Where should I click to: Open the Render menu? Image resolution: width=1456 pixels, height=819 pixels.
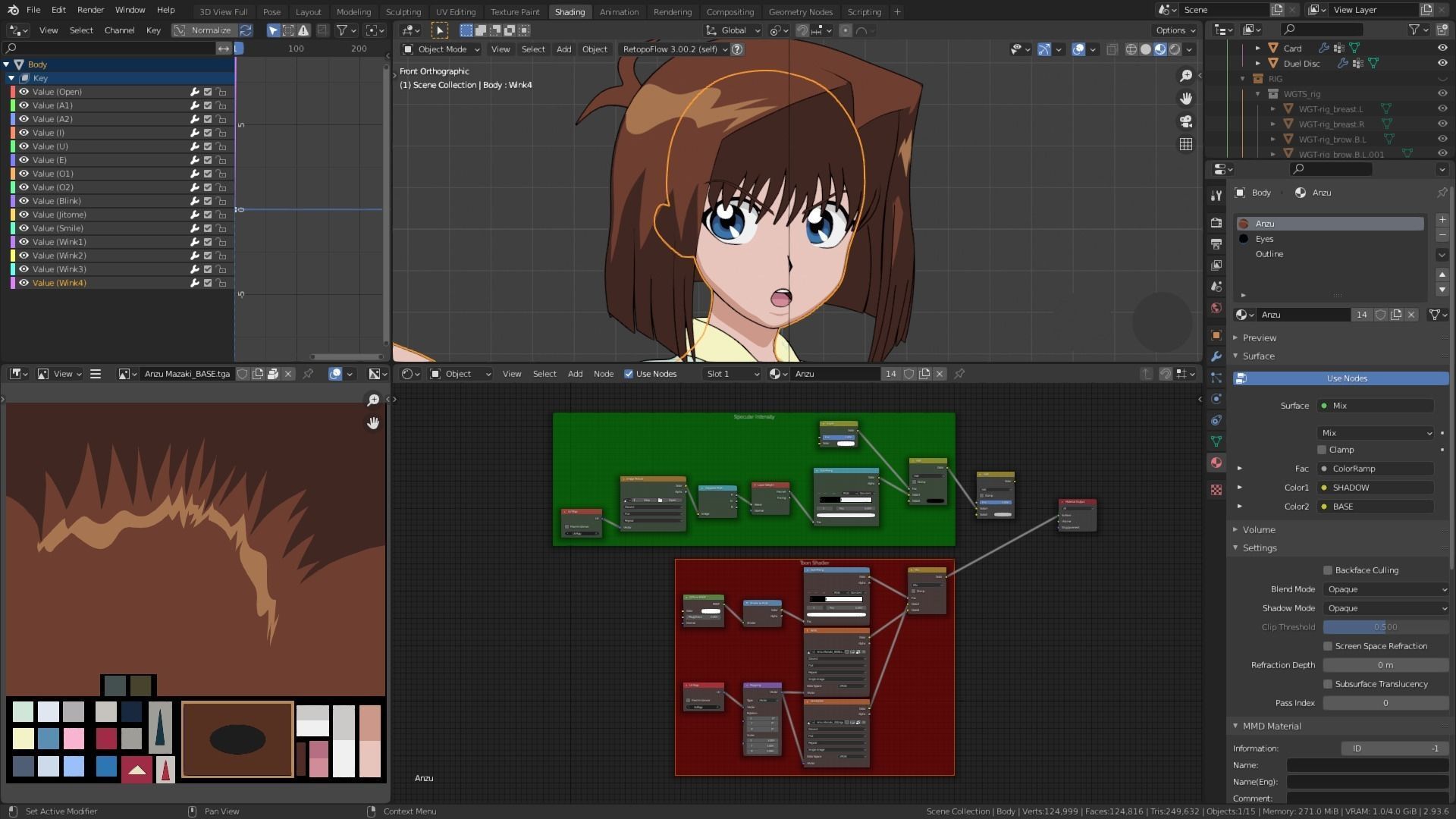(90, 10)
